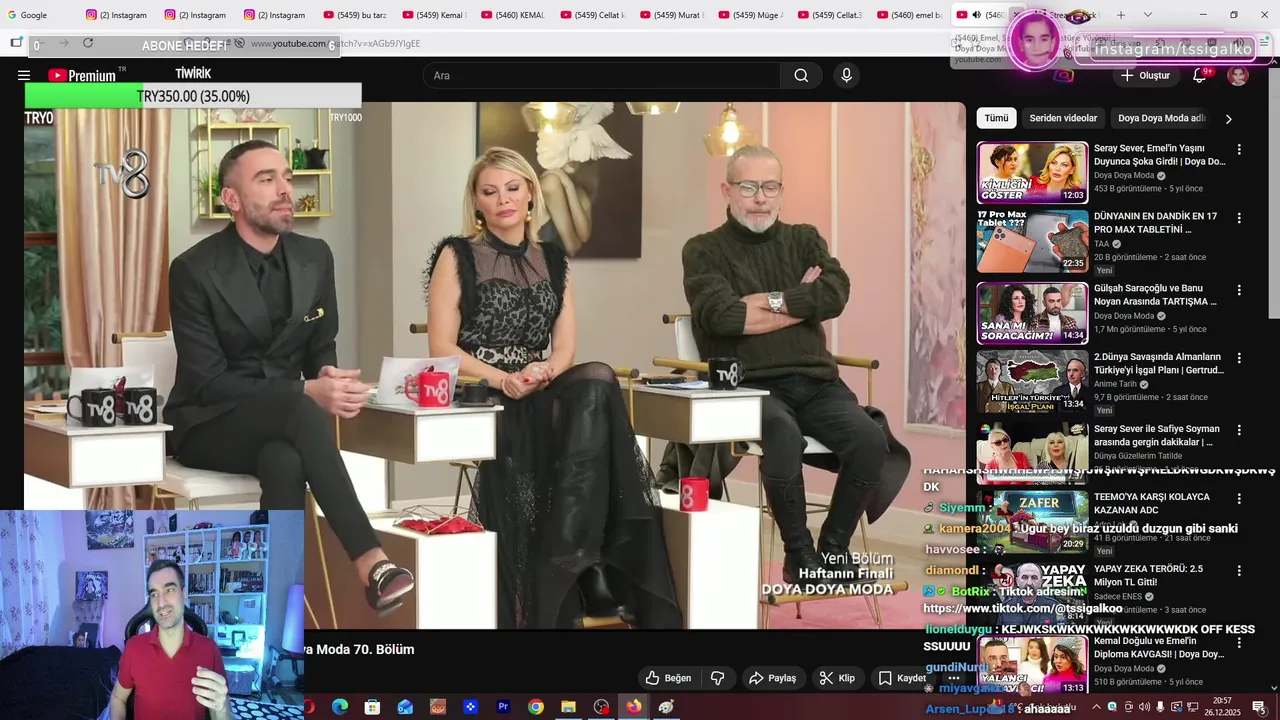Open the Gülşah Saraçoğlu ve Banu Noyan thumbnail
Screen dimensions: 1280x720
1032,313
